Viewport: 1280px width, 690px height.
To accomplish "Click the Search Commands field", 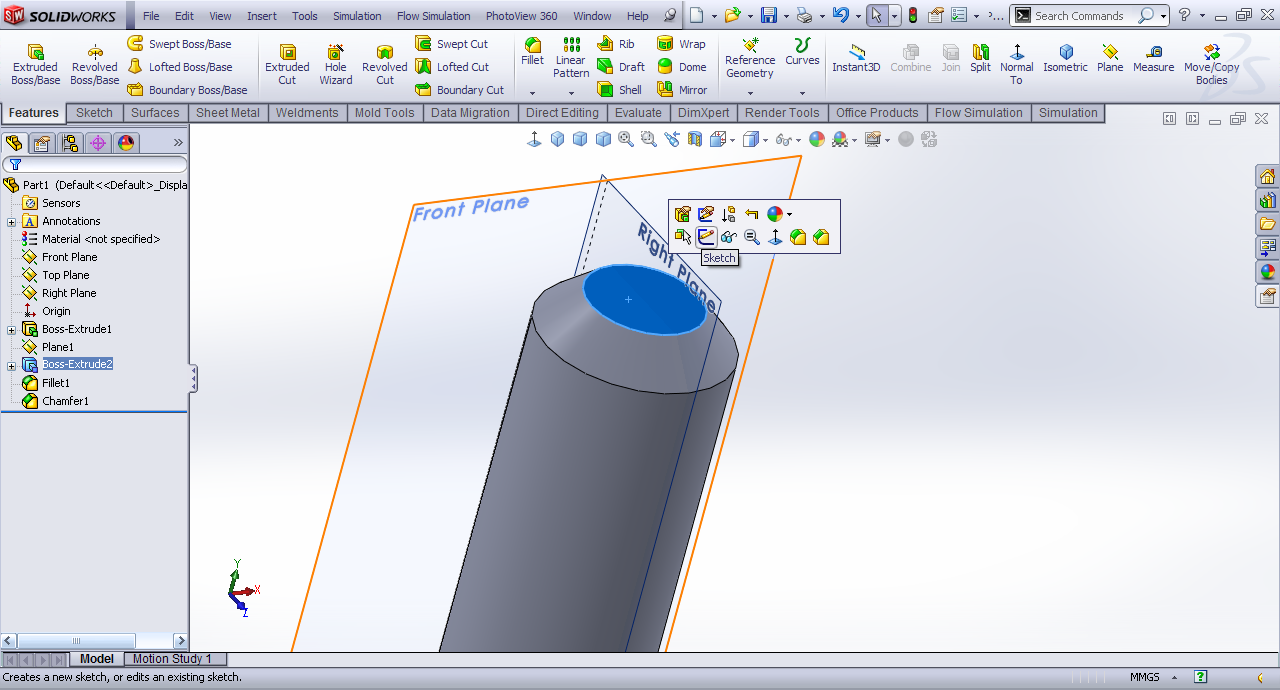I will [1084, 16].
